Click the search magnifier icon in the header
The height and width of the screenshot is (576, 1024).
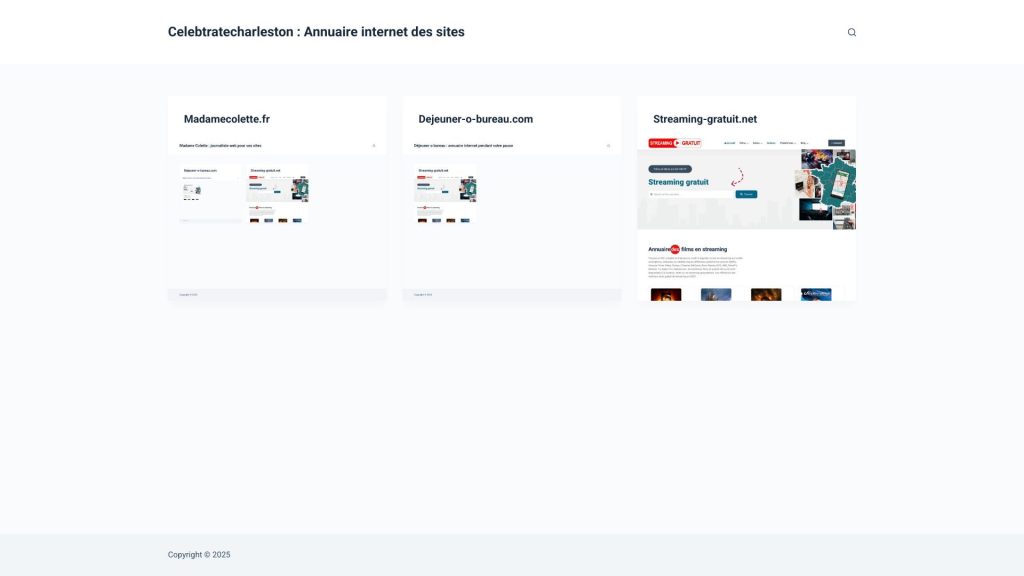pyautogui.click(x=852, y=32)
